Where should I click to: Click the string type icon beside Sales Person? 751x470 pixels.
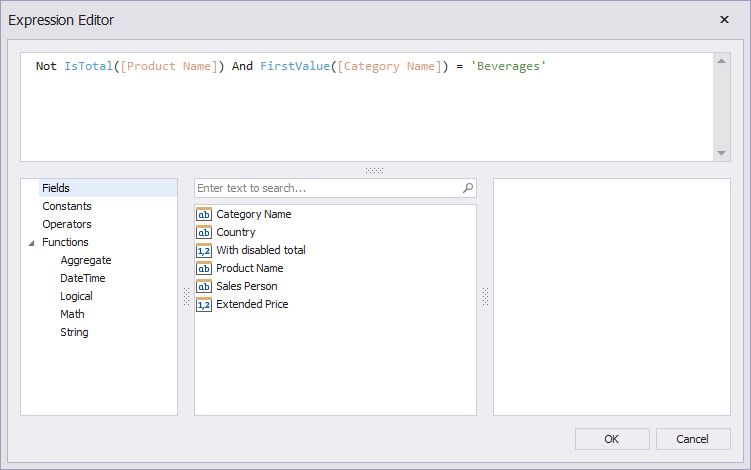pyautogui.click(x=204, y=286)
